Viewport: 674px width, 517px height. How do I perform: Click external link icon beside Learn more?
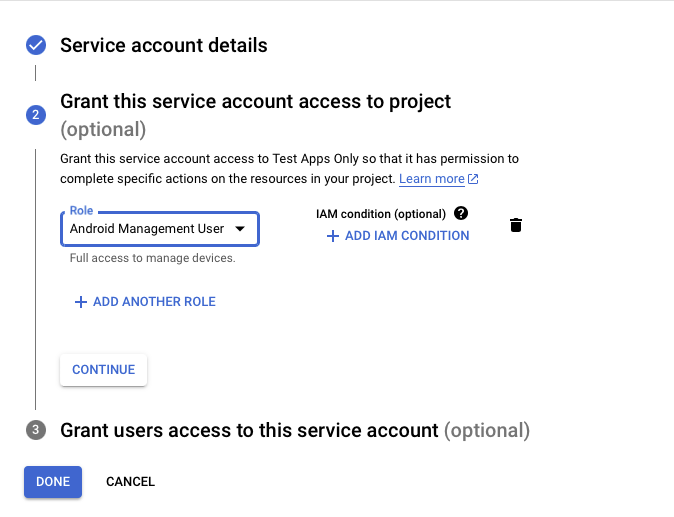[473, 179]
